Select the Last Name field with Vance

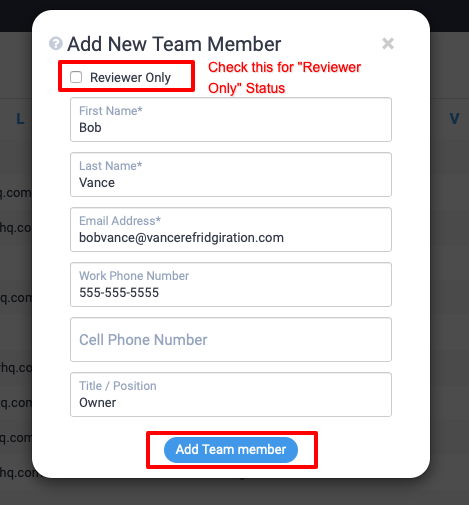click(x=231, y=175)
